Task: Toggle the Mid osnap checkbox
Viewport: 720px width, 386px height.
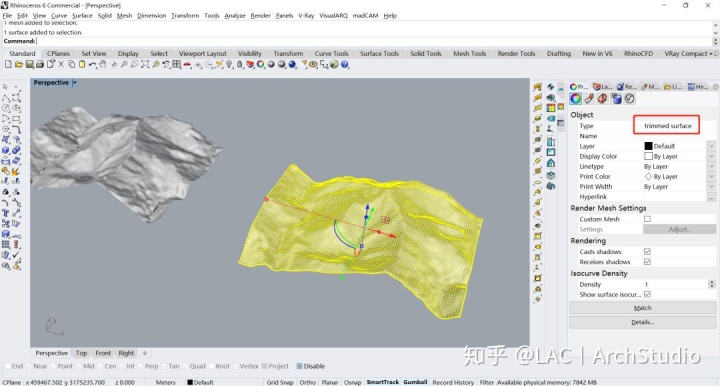Action: click(79, 366)
